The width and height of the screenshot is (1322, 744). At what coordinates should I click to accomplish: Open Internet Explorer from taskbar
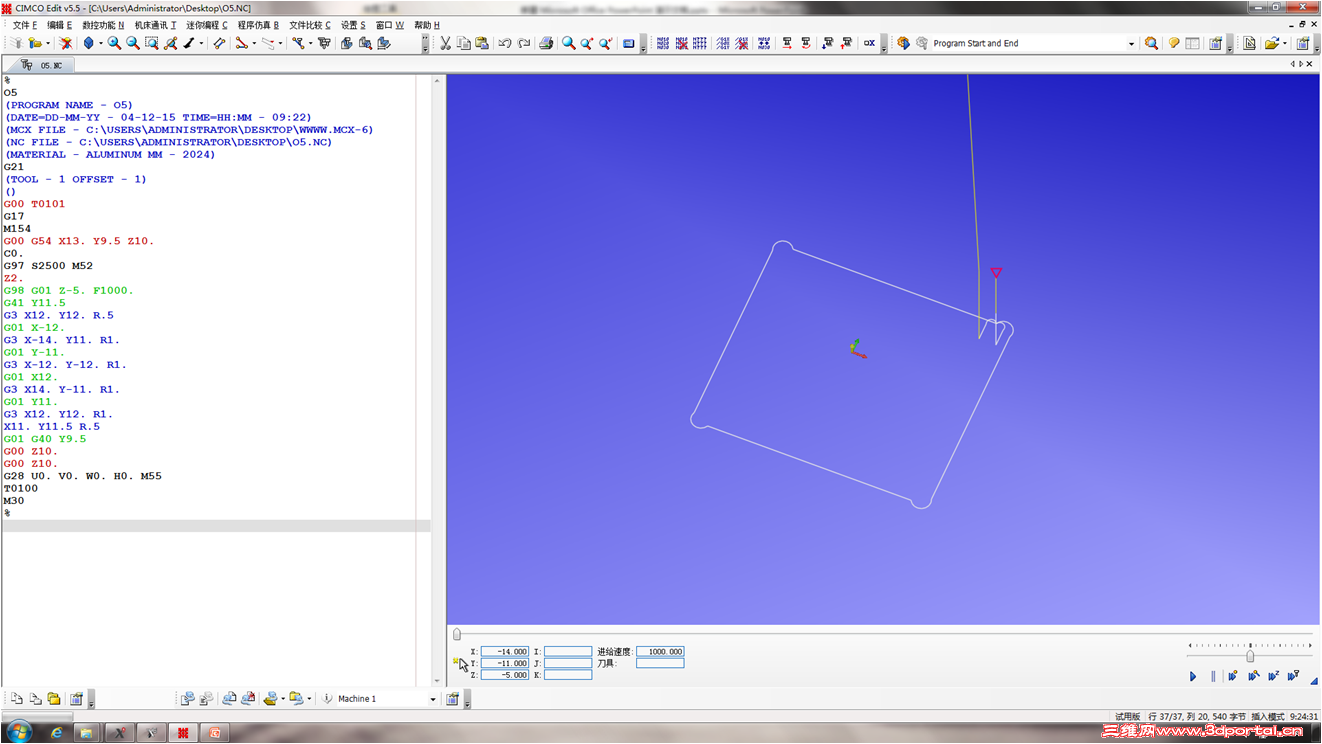[56, 733]
